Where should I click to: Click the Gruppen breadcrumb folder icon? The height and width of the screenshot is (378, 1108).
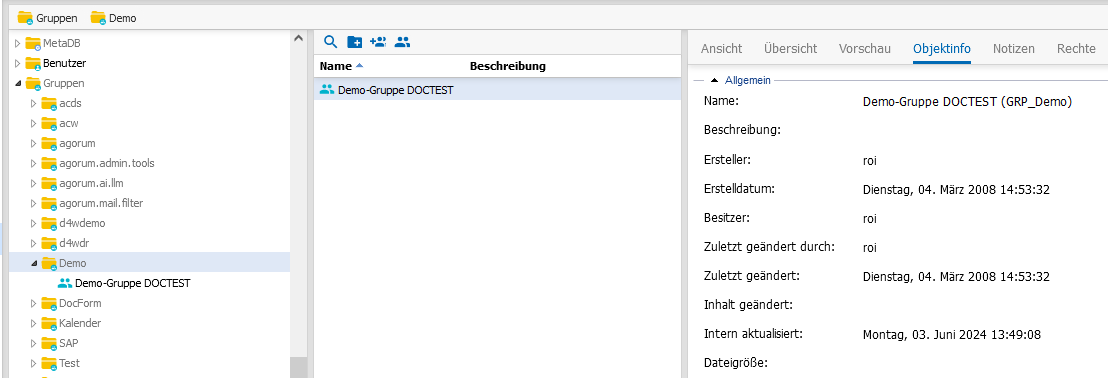click(25, 18)
